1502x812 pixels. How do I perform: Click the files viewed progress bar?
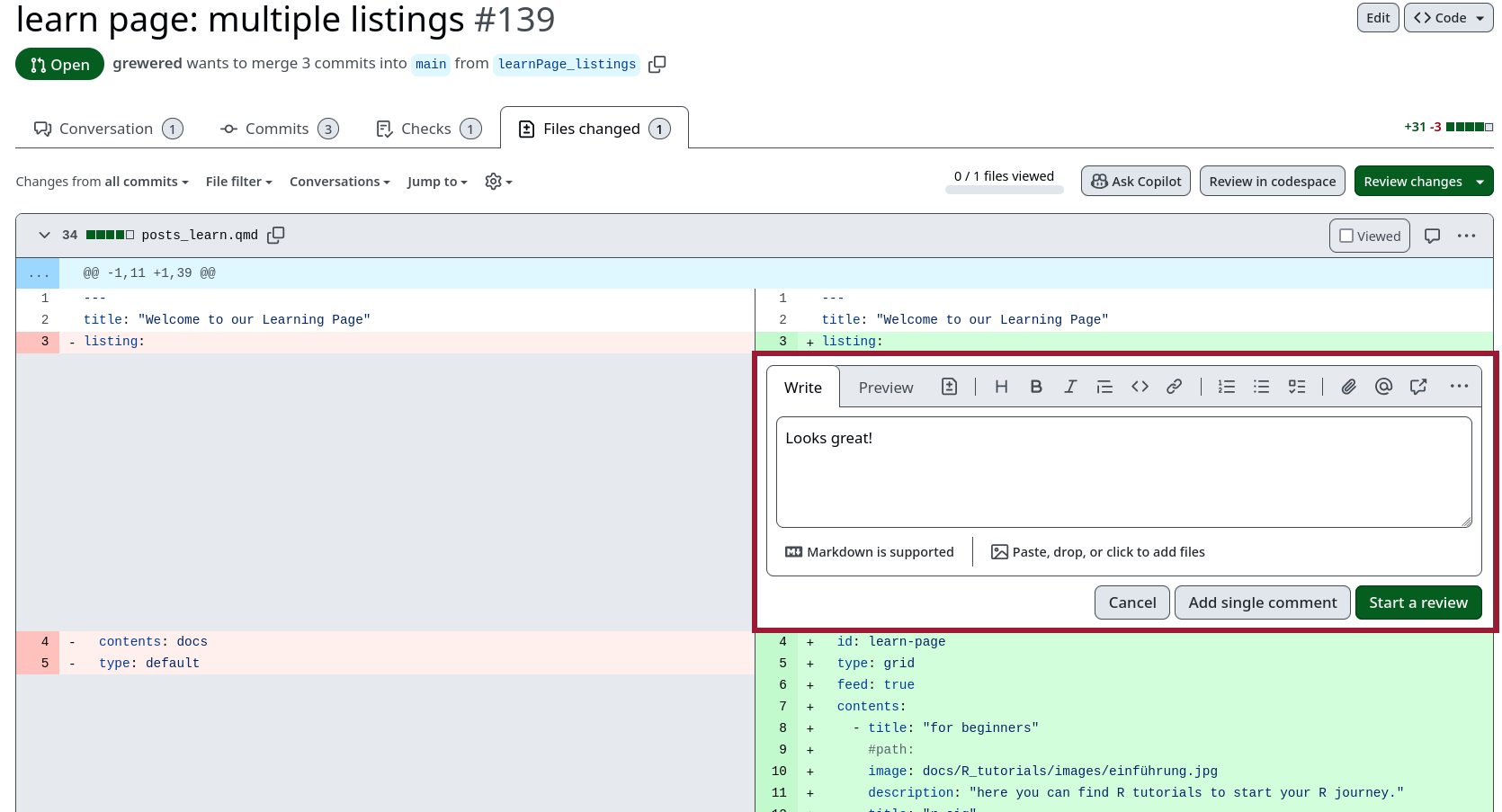tap(1004, 190)
